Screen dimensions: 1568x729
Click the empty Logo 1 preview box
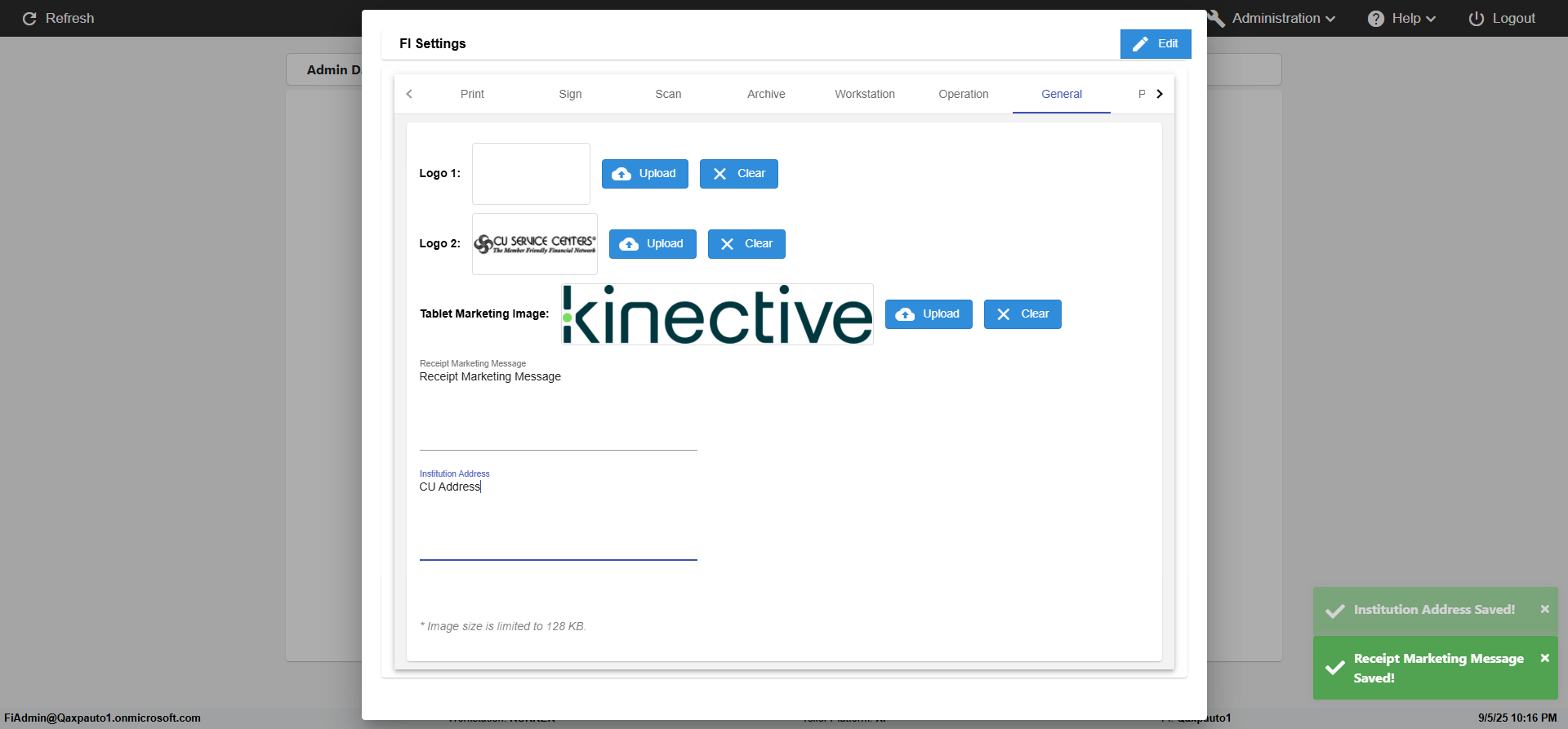531,174
